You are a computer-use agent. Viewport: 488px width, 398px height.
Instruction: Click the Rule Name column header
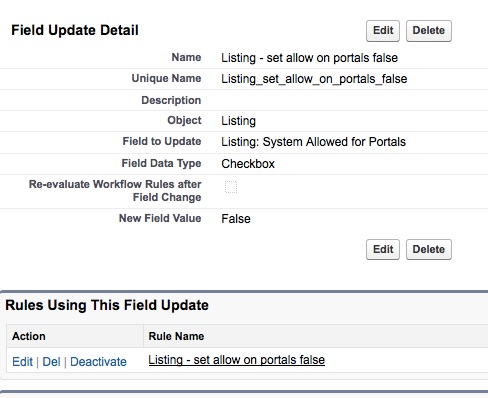pyautogui.click(x=176, y=336)
